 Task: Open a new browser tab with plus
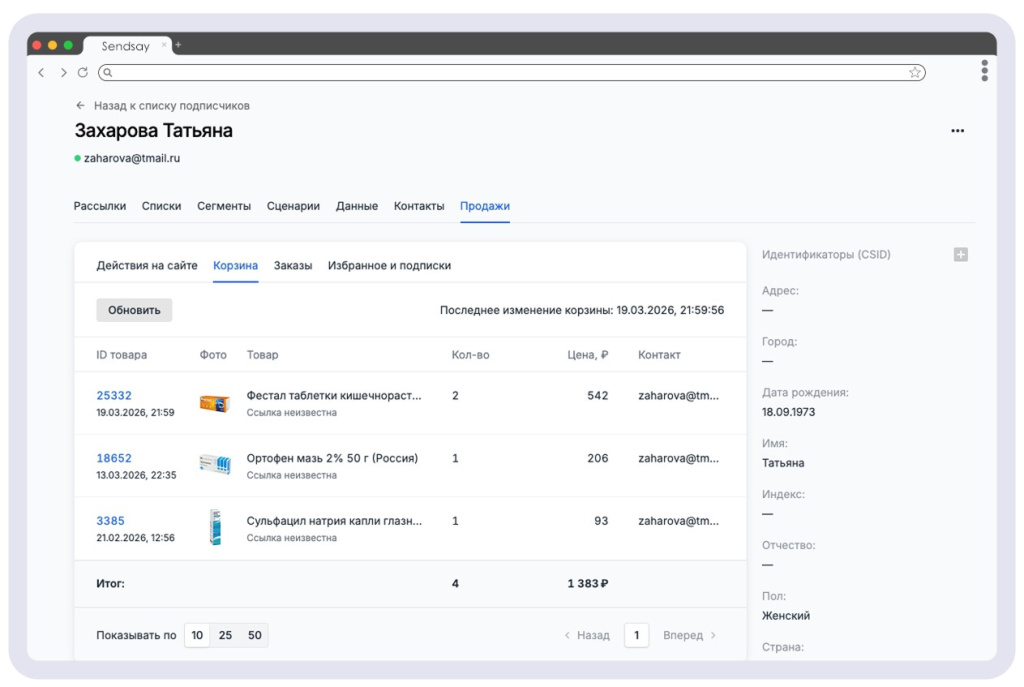pos(178,45)
